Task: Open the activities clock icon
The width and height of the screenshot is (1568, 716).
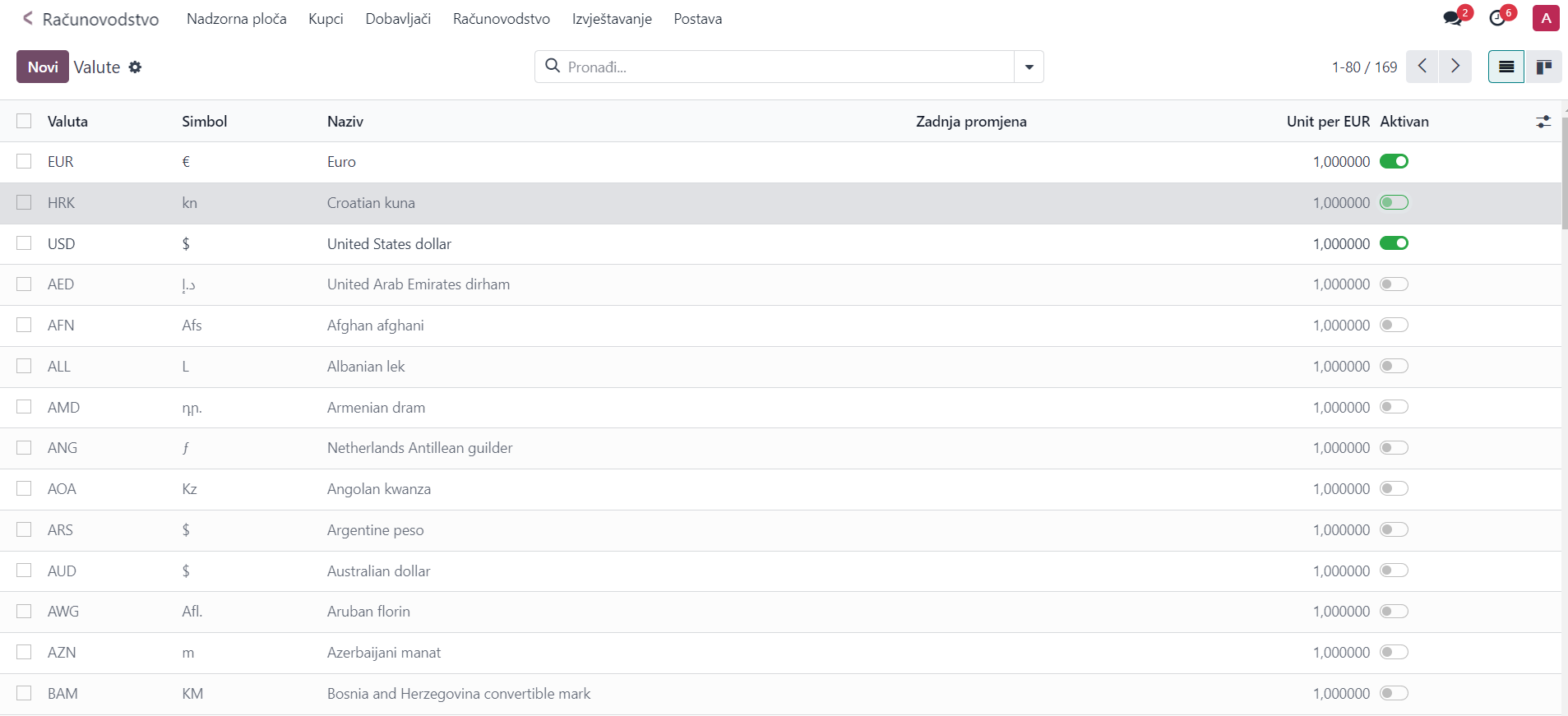Action: pyautogui.click(x=1497, y=18)
